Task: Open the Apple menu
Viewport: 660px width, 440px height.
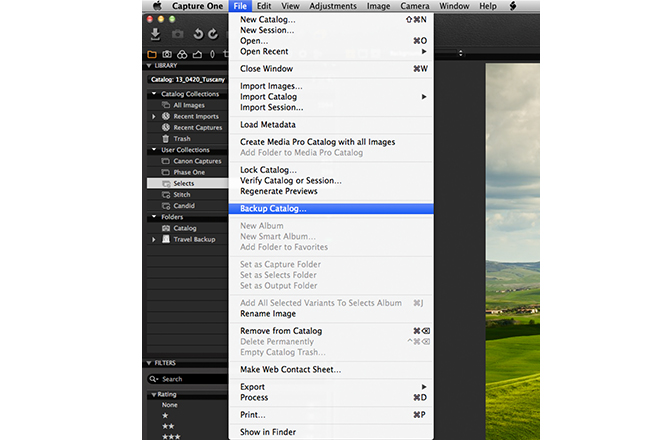Action: [x=157, y=6]
